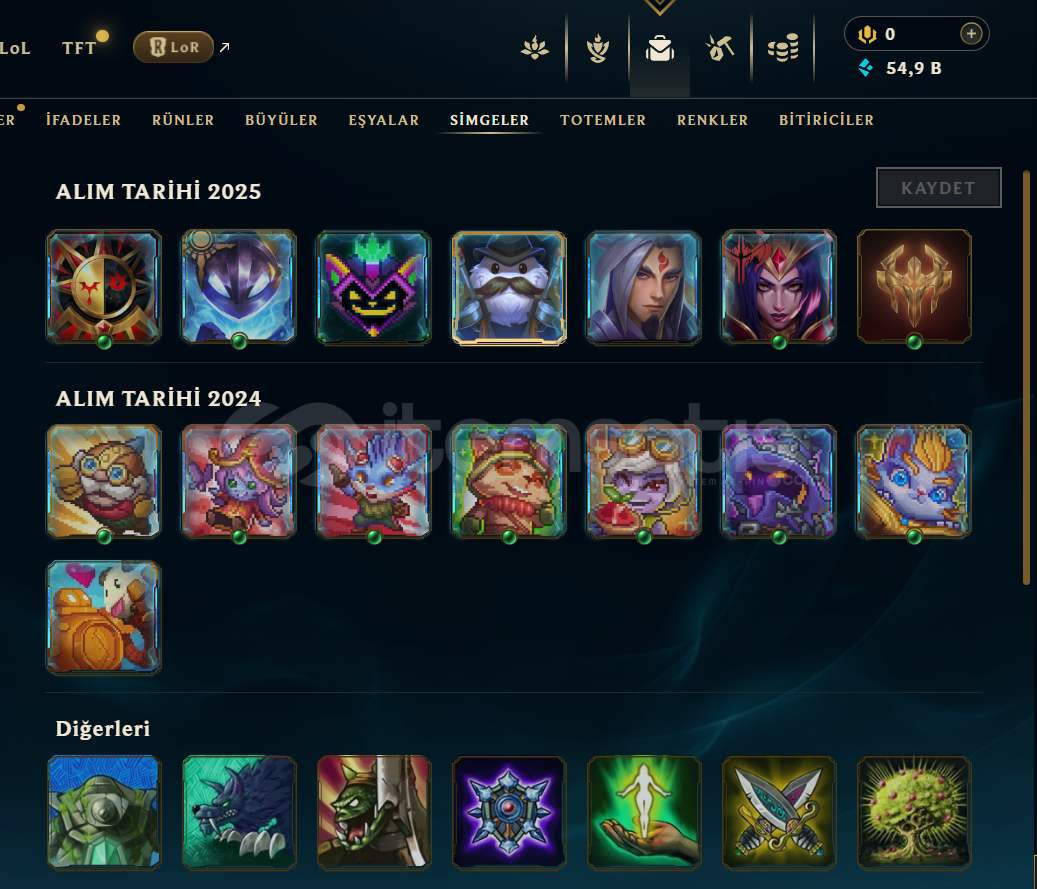Open the Collection bag icon in the top bar
The width and height of the screenshot is (1037, 889).
pyautogui.click(x=659, y=48)
